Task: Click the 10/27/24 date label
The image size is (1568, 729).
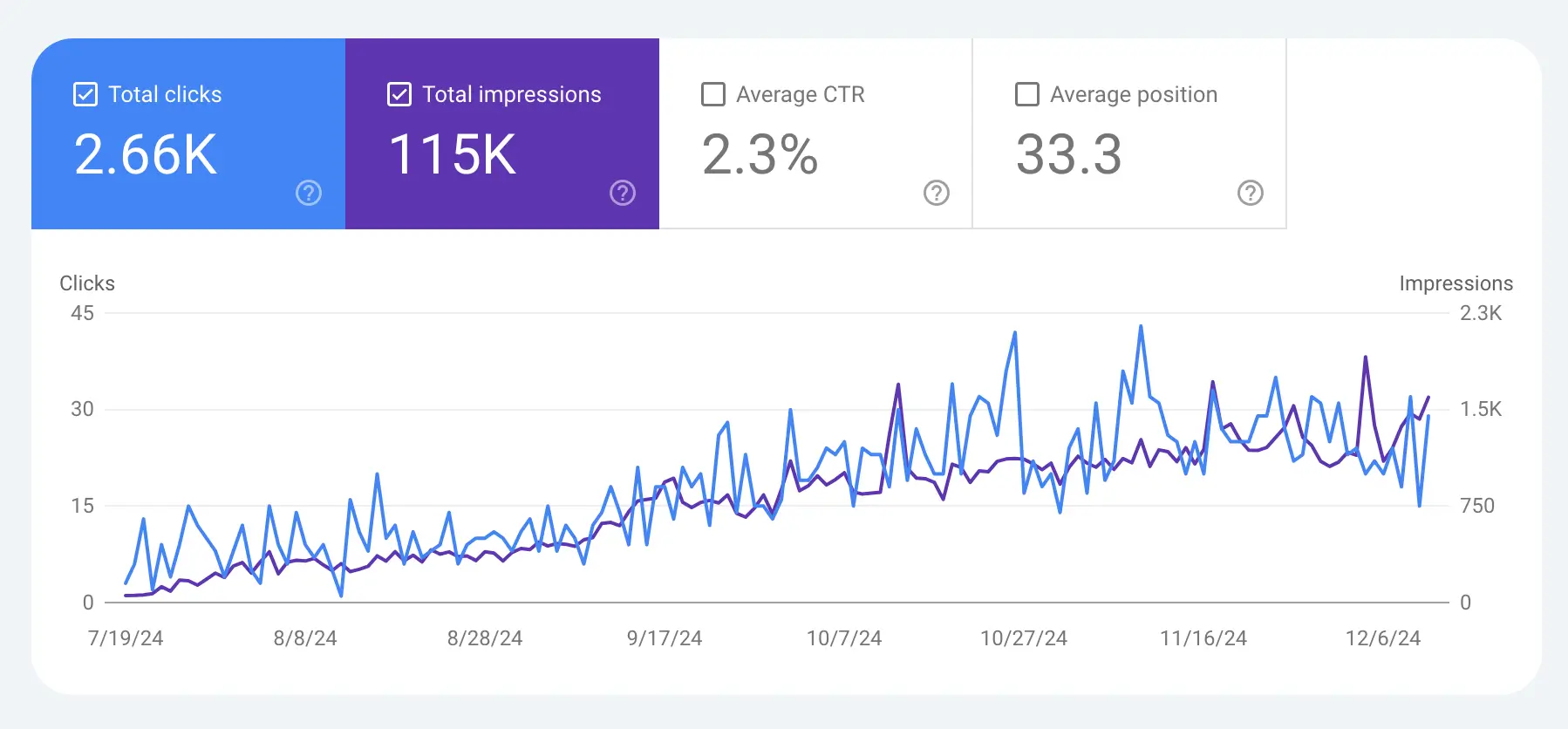Action: [1024, 638]
